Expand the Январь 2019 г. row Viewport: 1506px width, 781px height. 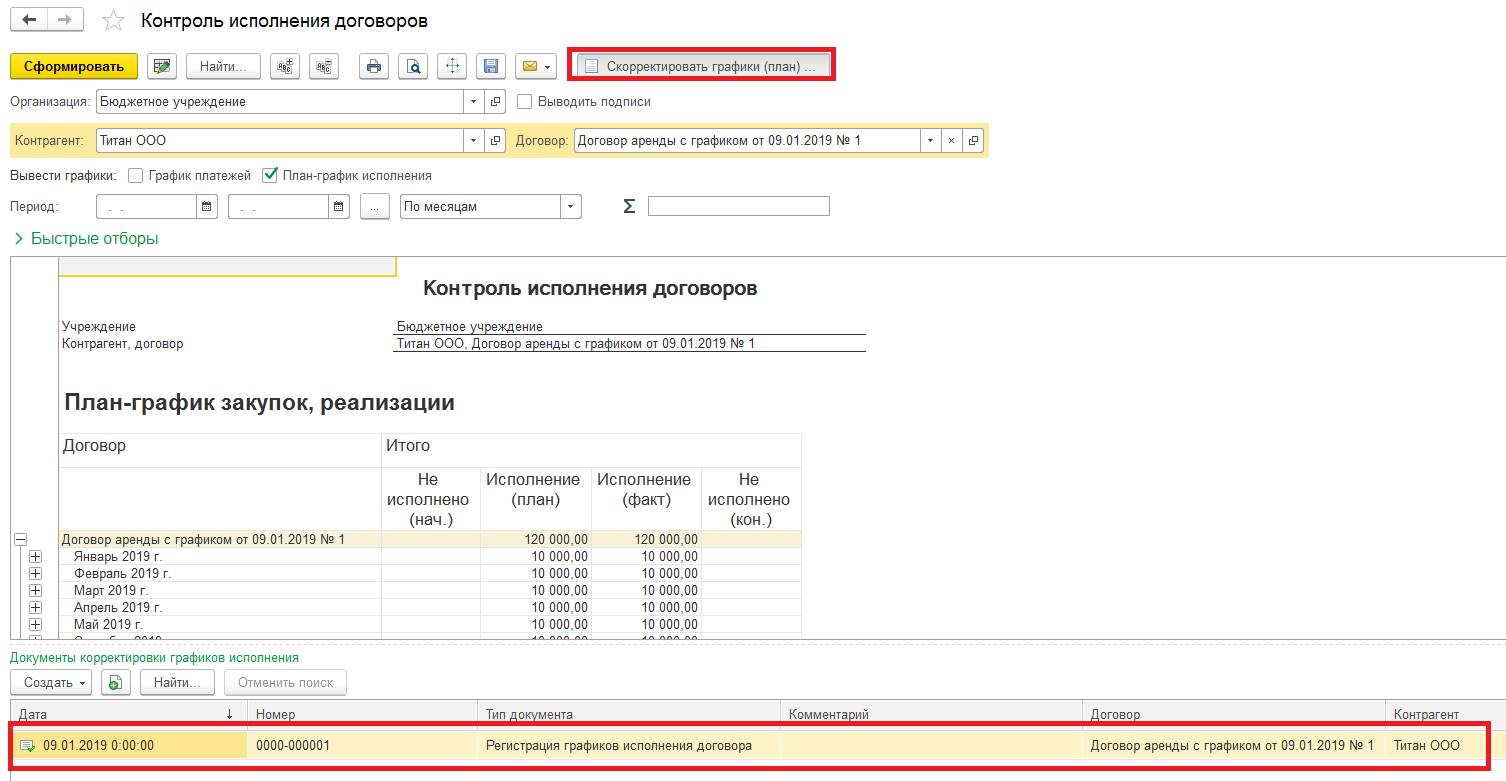pos(36,557)
